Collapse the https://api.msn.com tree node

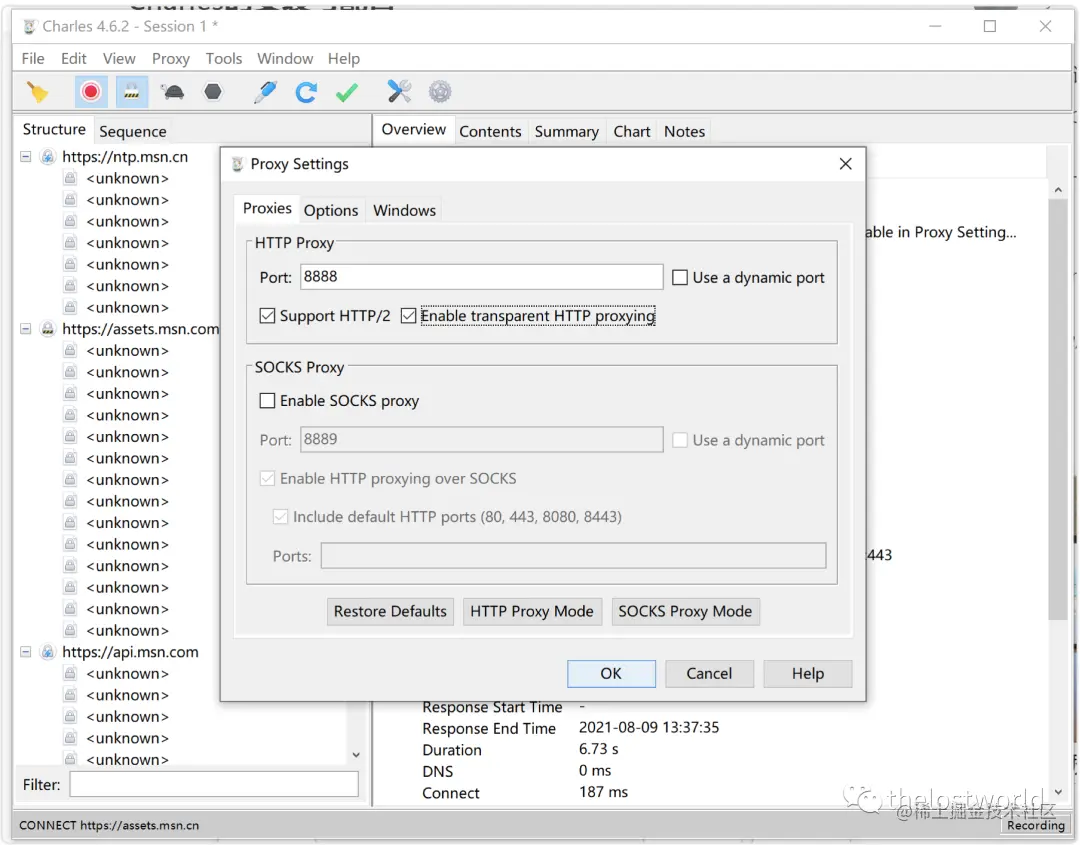25,652
